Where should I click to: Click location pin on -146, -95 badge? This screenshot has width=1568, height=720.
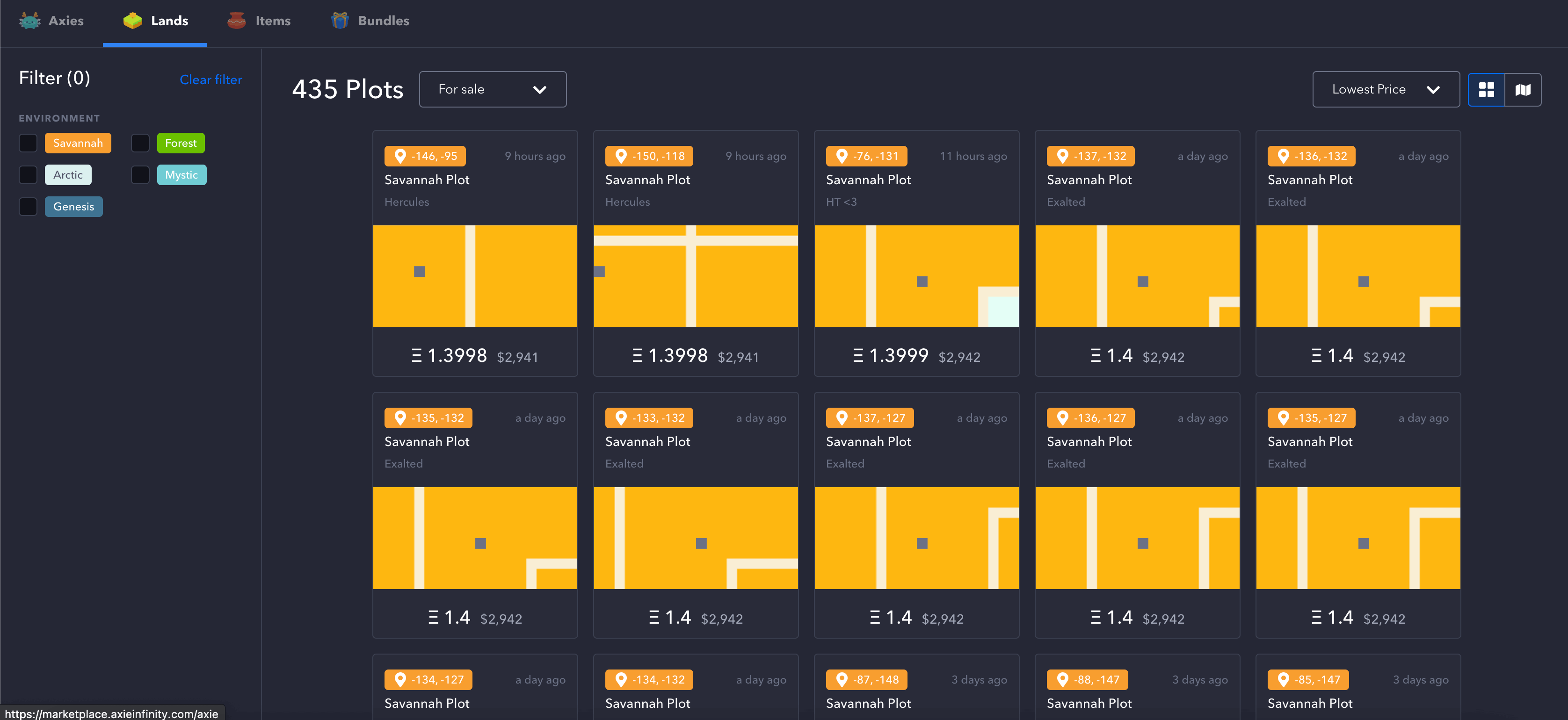(400, 156)
